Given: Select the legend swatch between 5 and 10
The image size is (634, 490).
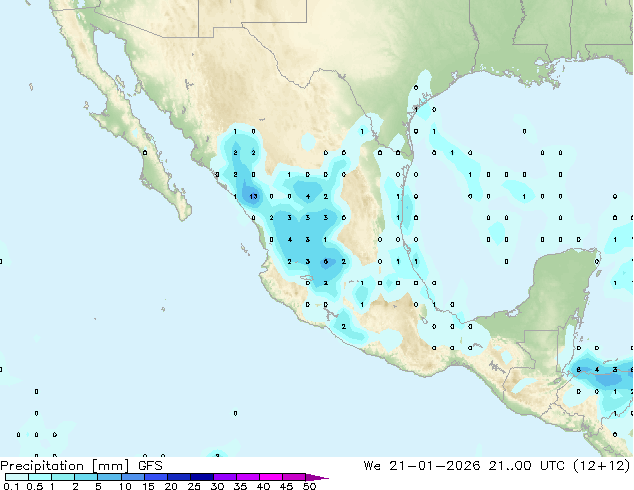Looking at the screenshot, I should (109, 477).
